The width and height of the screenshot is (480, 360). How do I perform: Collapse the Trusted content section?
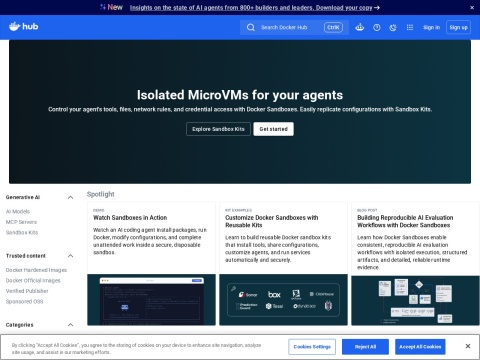70,256
